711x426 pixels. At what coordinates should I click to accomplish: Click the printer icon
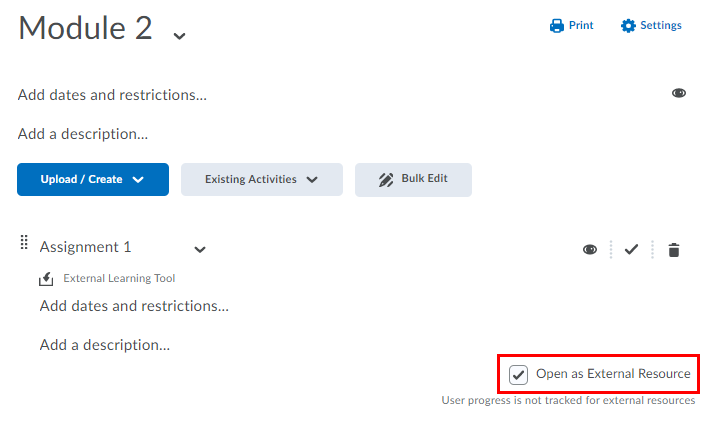557,26
